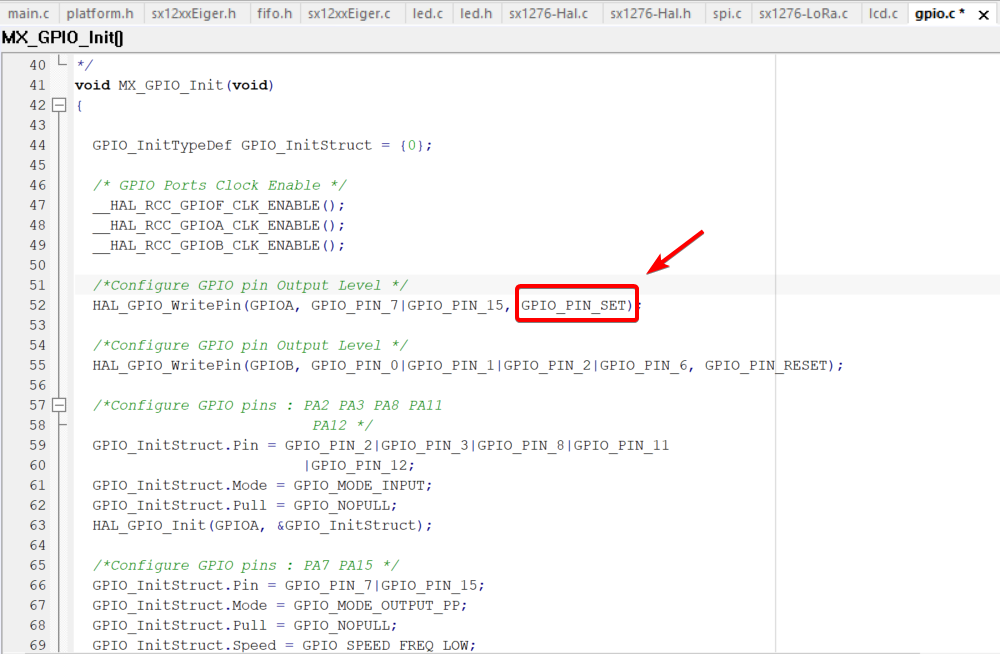Collapse the function body fold at line 42
This screenshot has width=1000, height=654.
coord(59,105)
